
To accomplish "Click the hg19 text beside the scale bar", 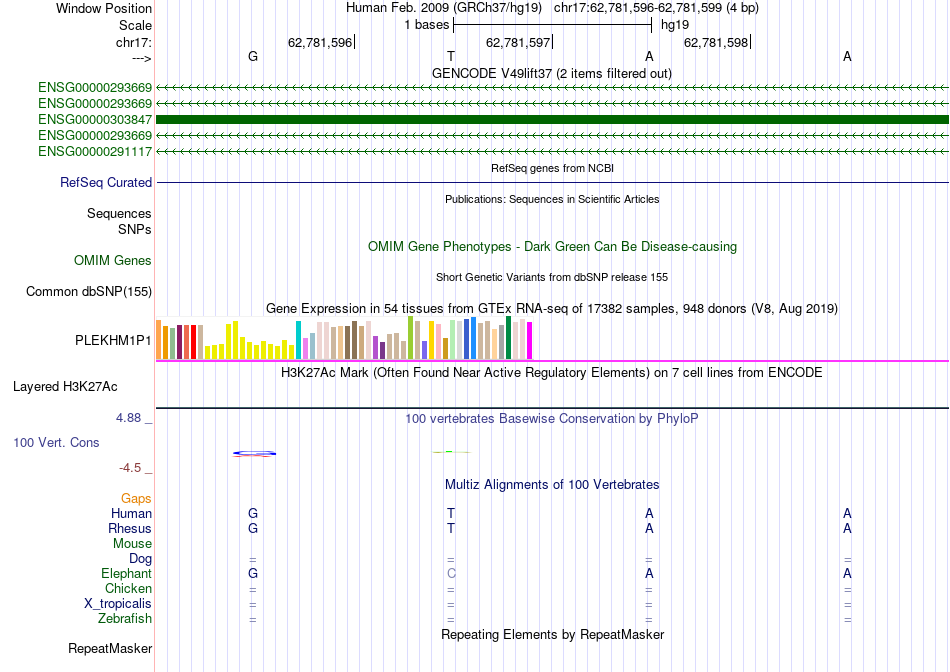I will pos(675,25).
